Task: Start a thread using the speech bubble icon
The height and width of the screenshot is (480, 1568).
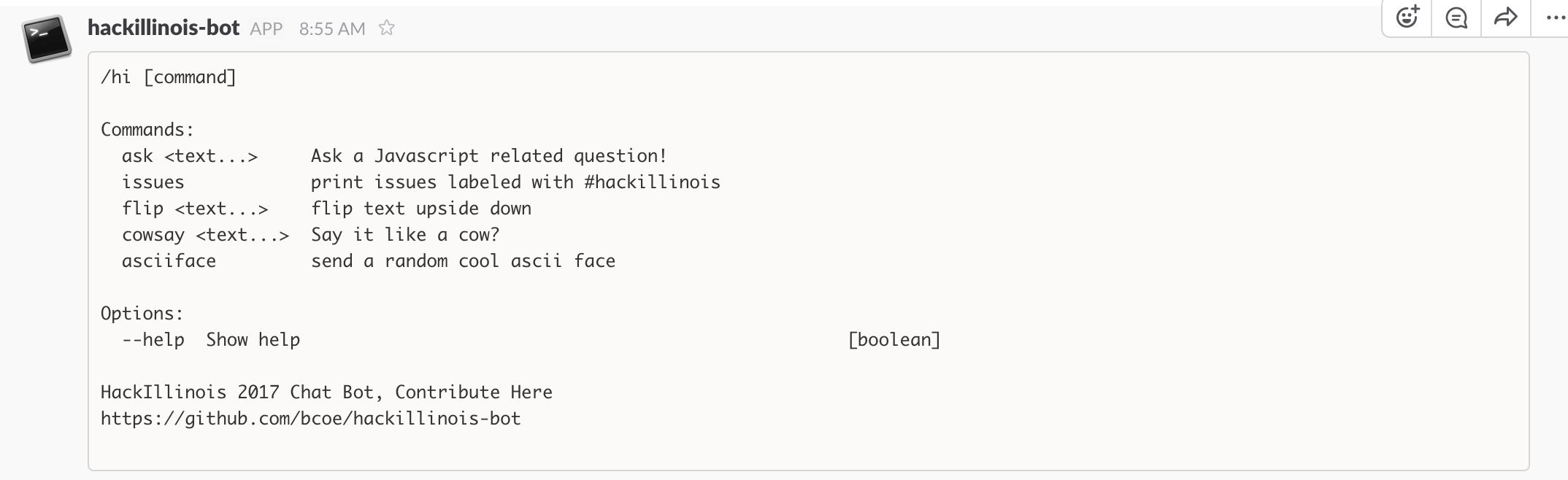Action: pos(1456,18)
